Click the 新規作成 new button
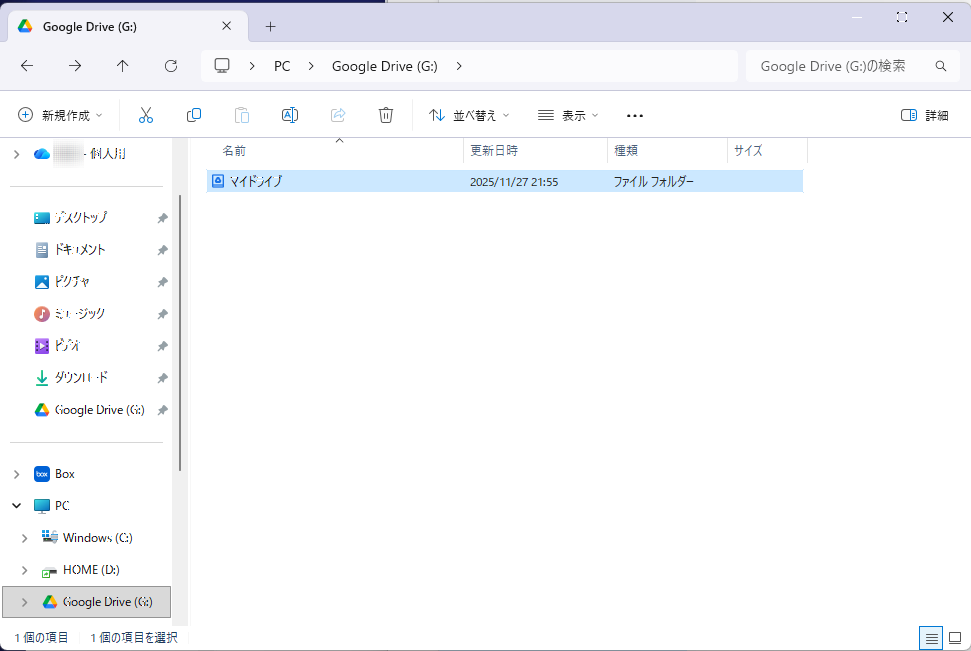The height and width of the screenshot is (651, 971). (61, 115)
